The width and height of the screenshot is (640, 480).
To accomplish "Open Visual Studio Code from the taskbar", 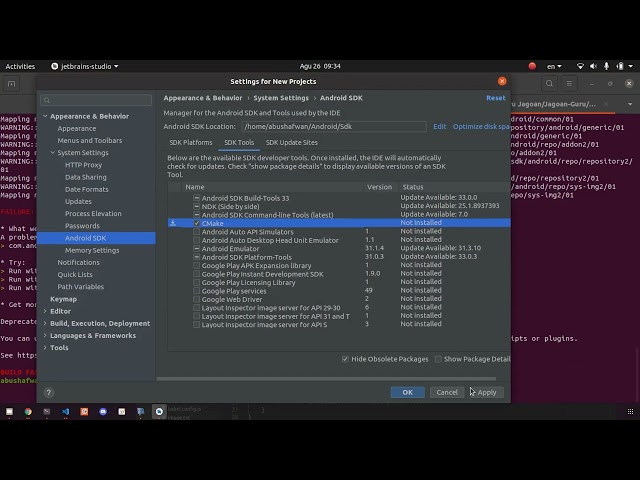I will click(65, 411).
